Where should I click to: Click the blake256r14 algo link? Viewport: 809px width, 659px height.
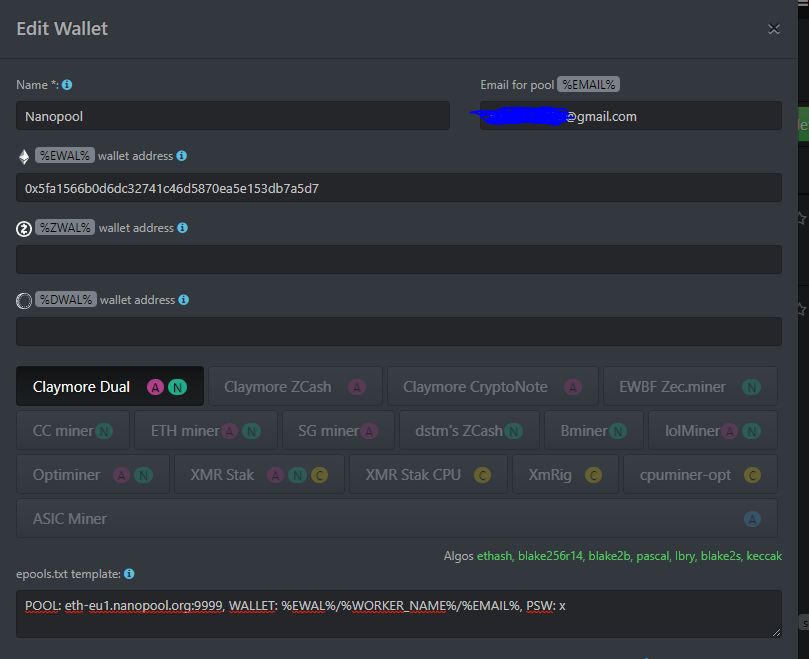click(x=549, y=556)
